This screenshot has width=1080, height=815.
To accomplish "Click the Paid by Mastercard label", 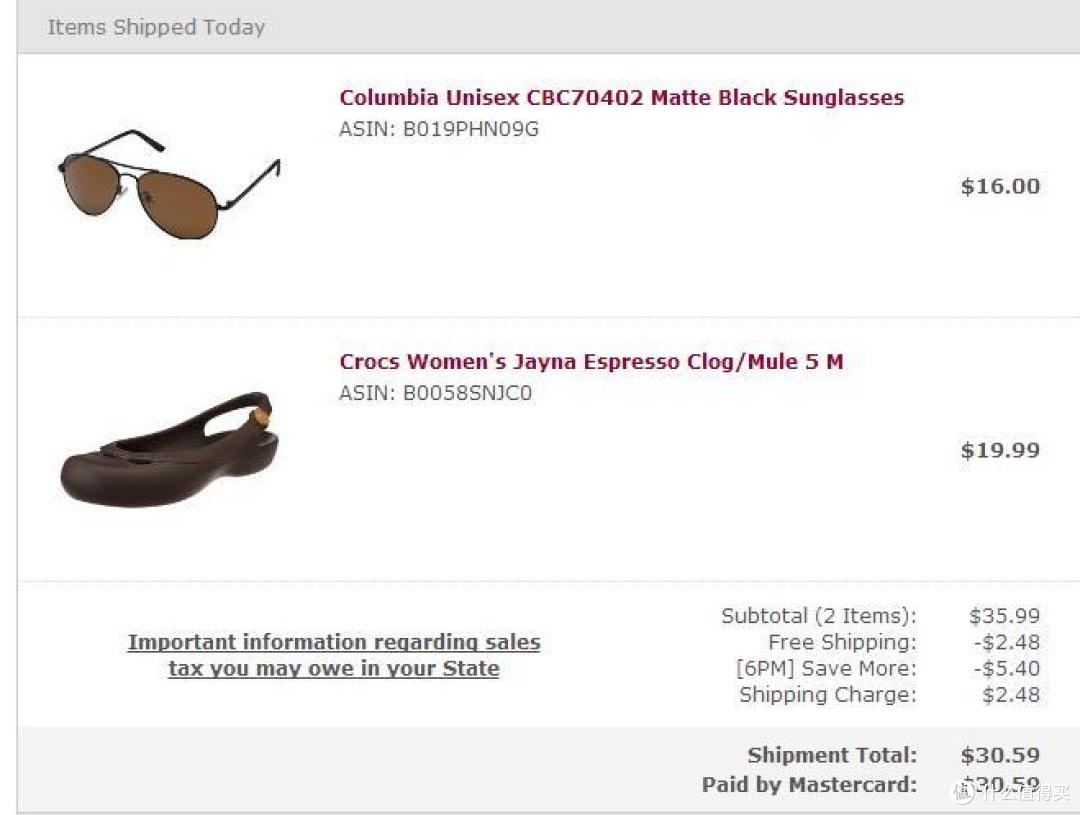I will point(809,784).
